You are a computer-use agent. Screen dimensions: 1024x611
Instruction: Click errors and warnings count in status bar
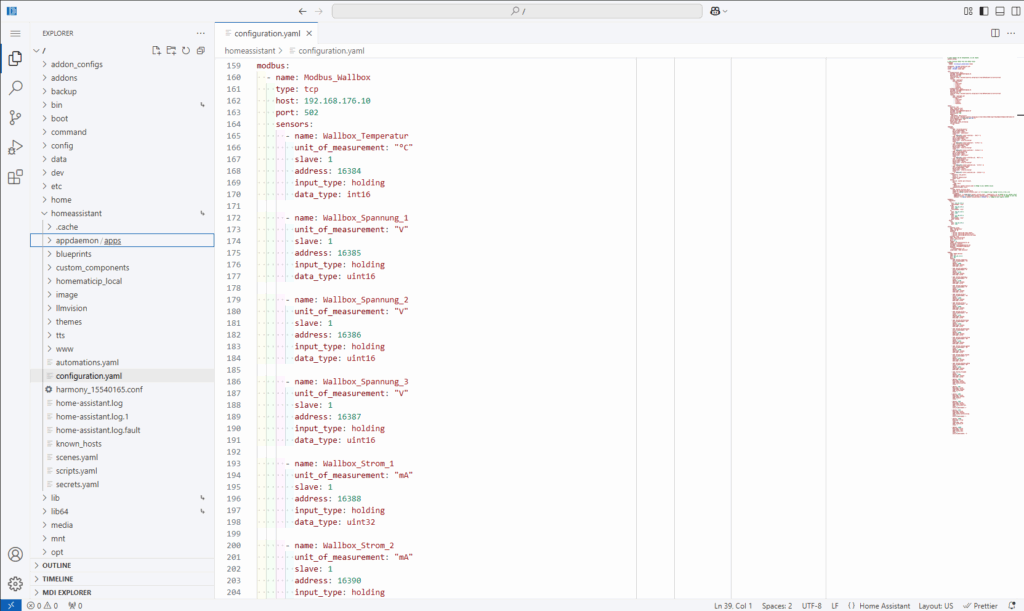[x=42, y=606]
